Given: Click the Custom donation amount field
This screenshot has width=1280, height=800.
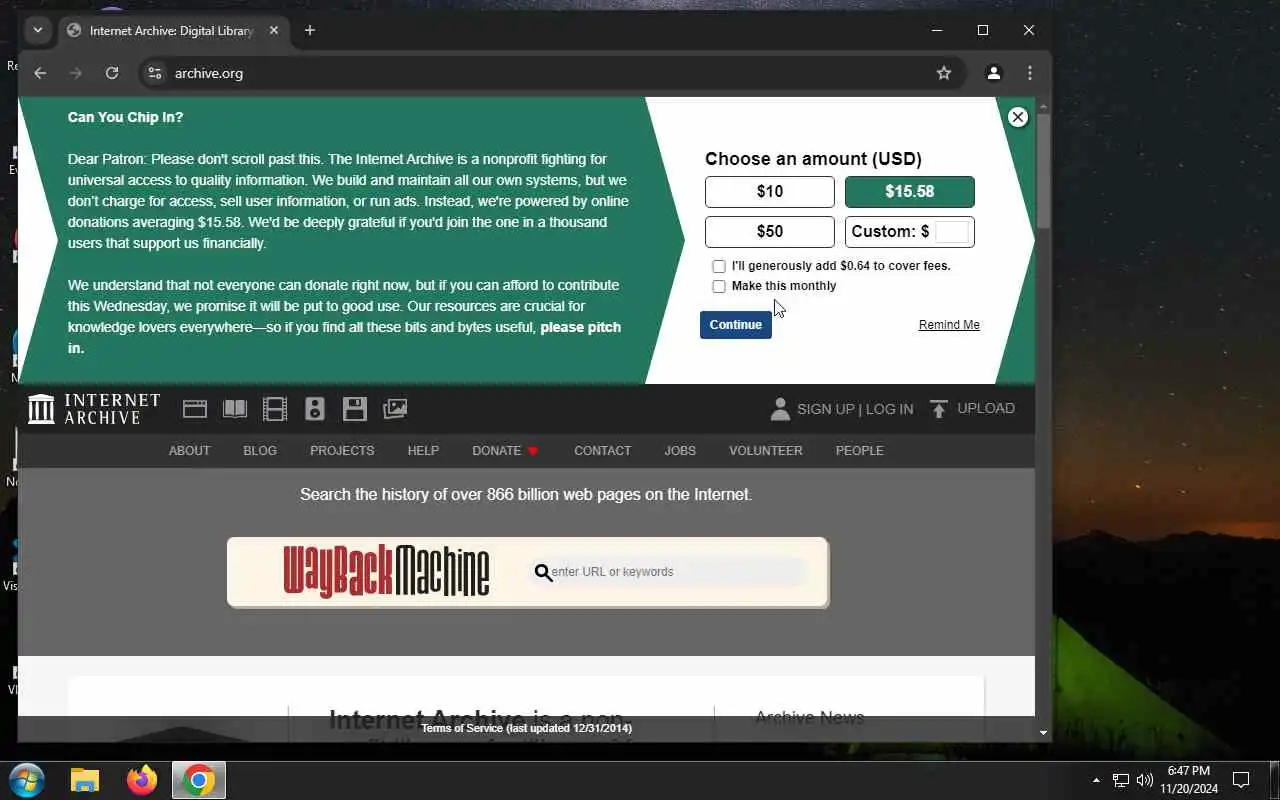Looking at the screenshot, I should click(x=952, y=232).
